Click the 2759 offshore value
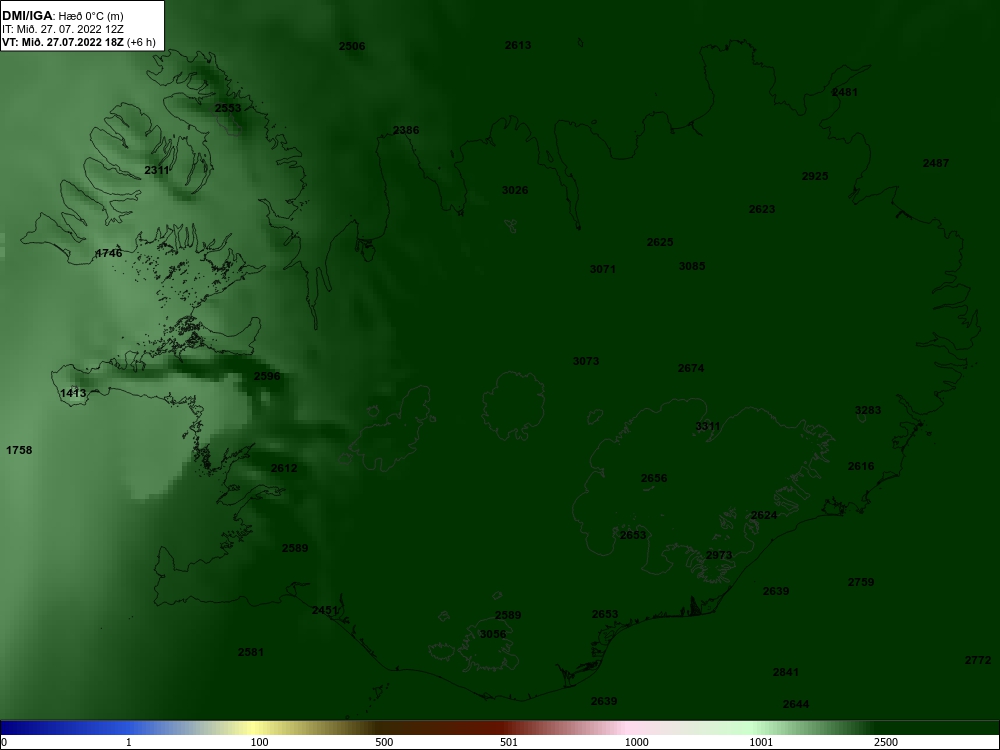 [x=861, y=582]
